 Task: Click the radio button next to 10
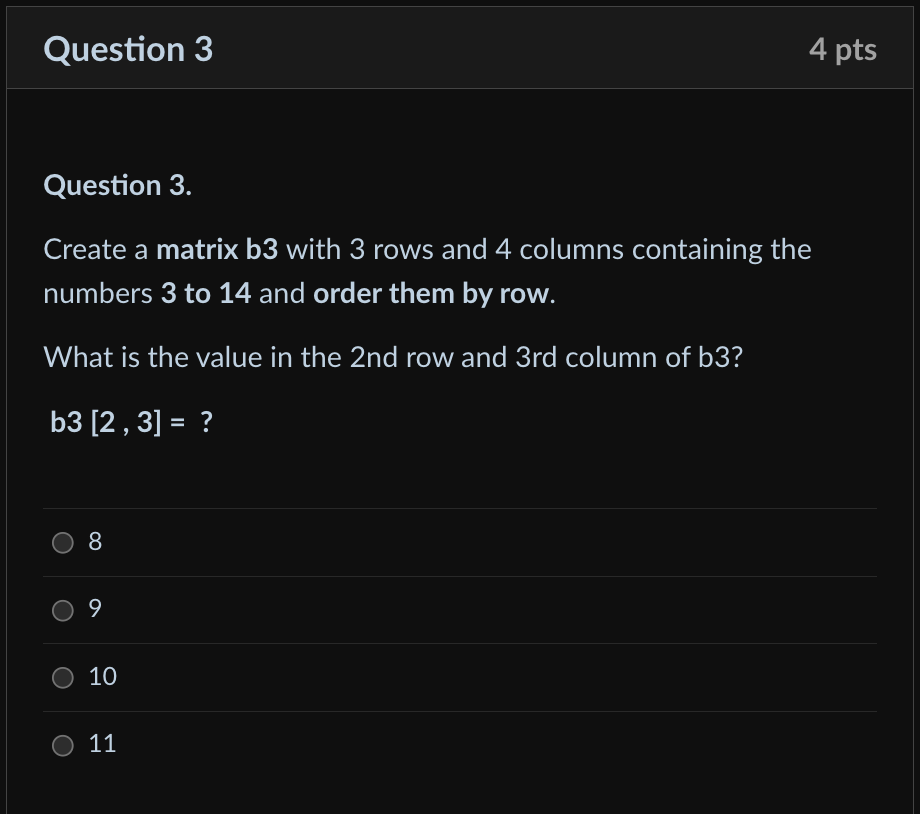click(62, 677)
